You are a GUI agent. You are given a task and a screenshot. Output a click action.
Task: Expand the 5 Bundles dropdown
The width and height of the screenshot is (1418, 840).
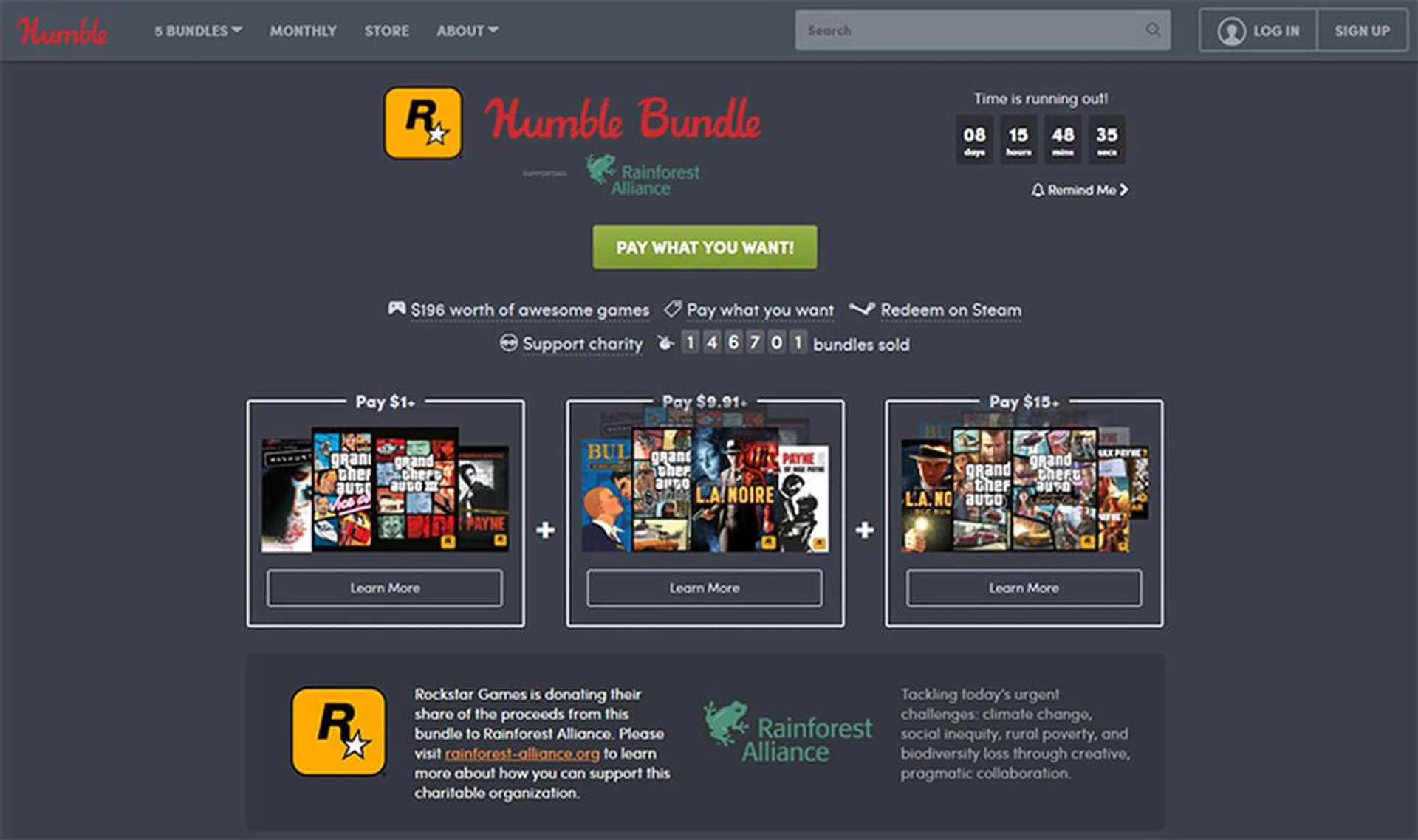198,31
